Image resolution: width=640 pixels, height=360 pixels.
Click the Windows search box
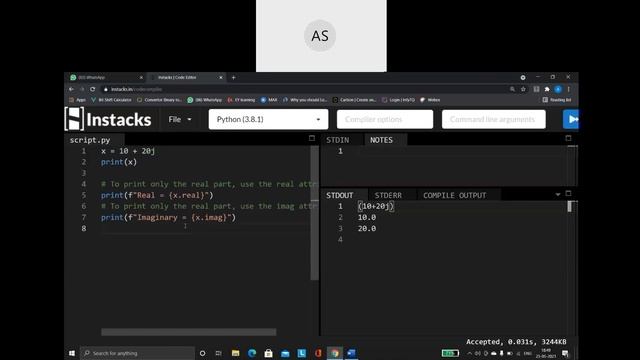pos(137,353)
